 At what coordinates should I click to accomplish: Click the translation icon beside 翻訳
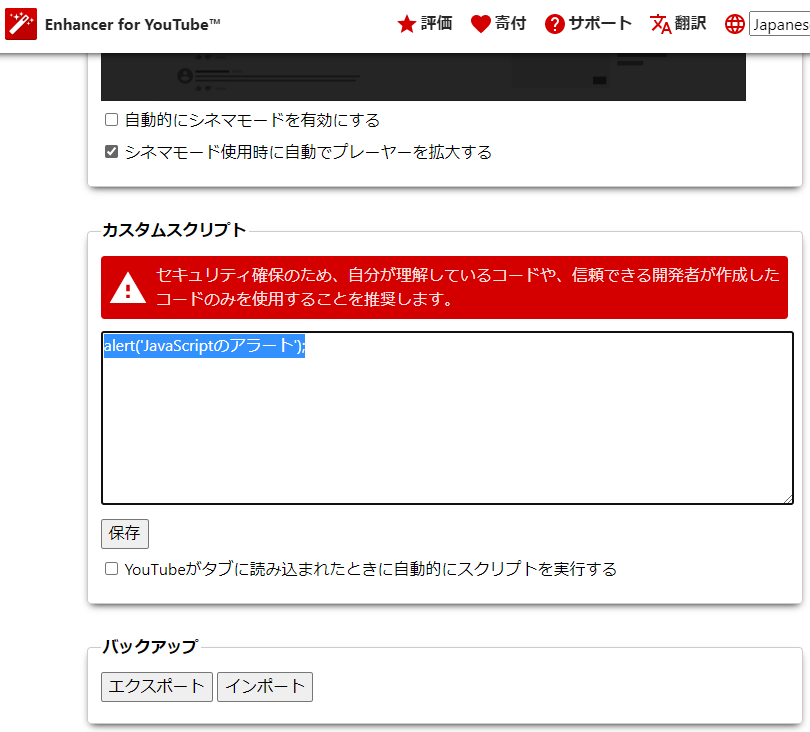660,24
